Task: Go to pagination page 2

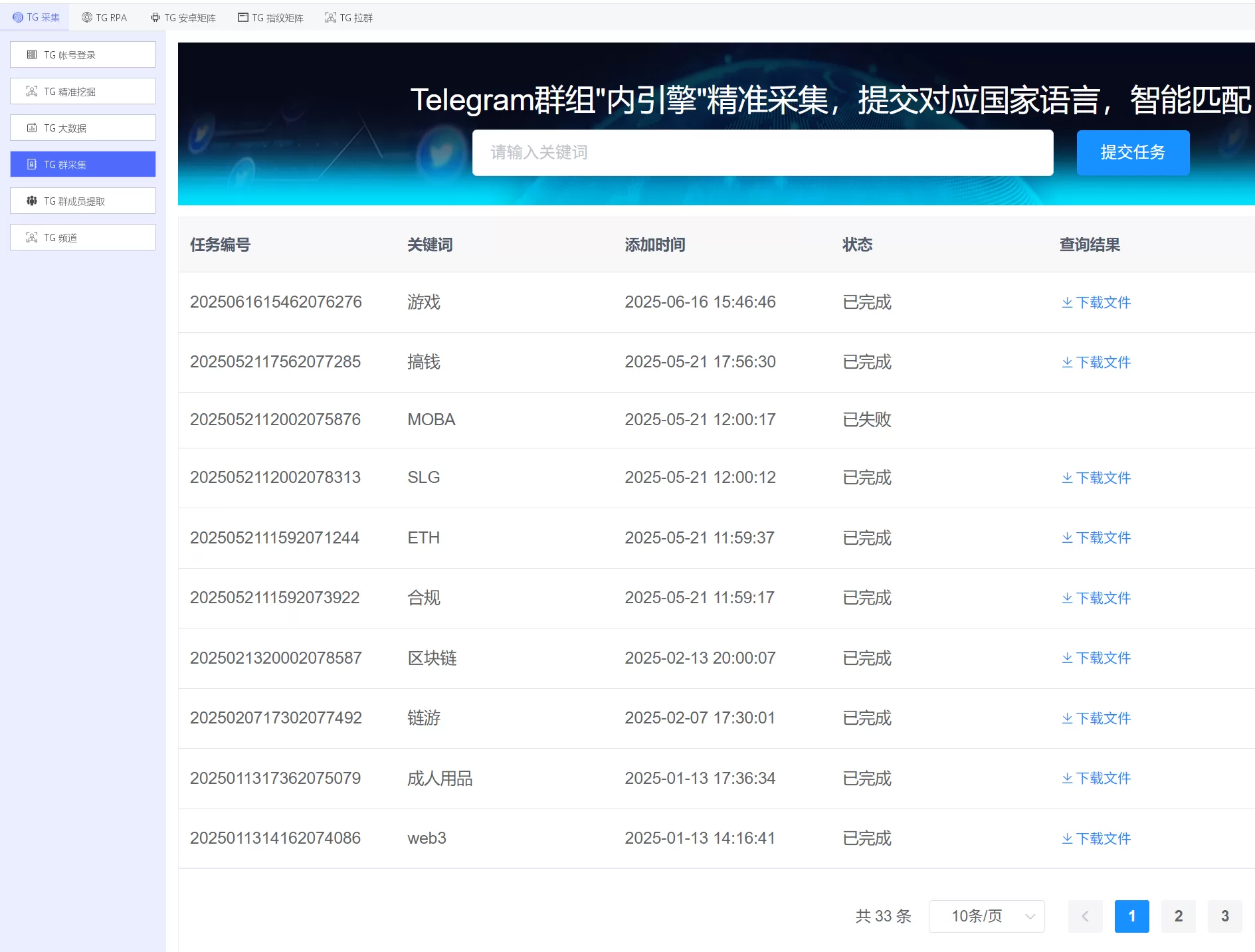Action: (x=1179, y=916)
